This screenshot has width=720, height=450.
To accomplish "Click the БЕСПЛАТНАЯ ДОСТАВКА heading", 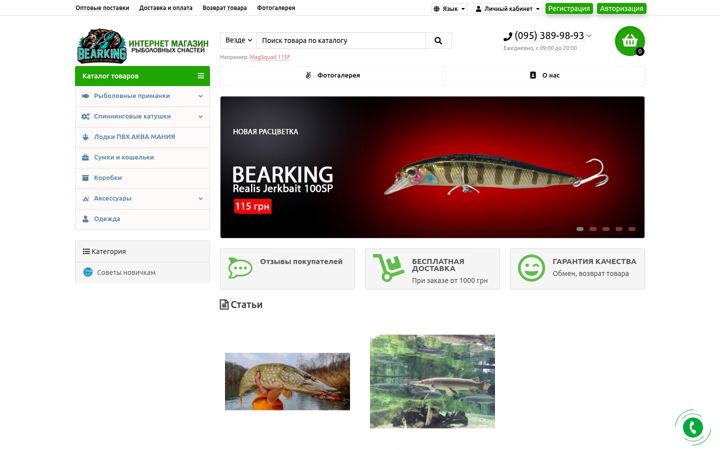I will [438, 265].
